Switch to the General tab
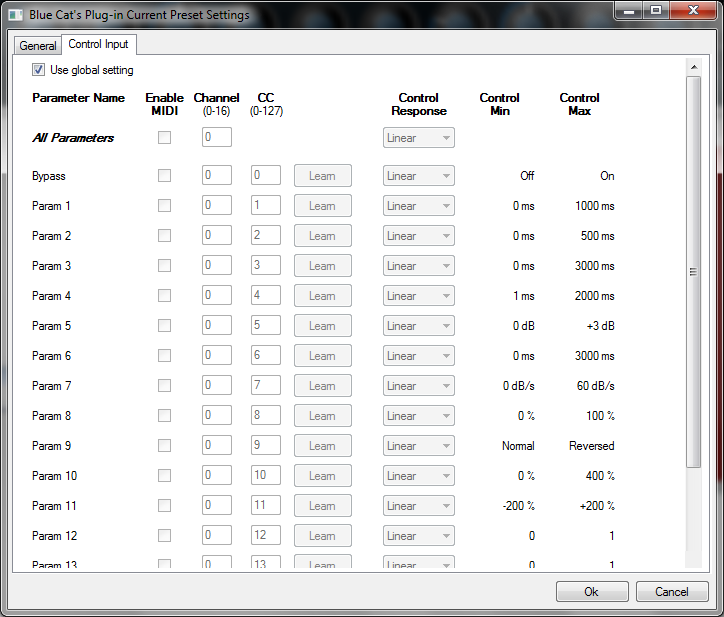Viewport: 724px width, 617px height. 37,45
